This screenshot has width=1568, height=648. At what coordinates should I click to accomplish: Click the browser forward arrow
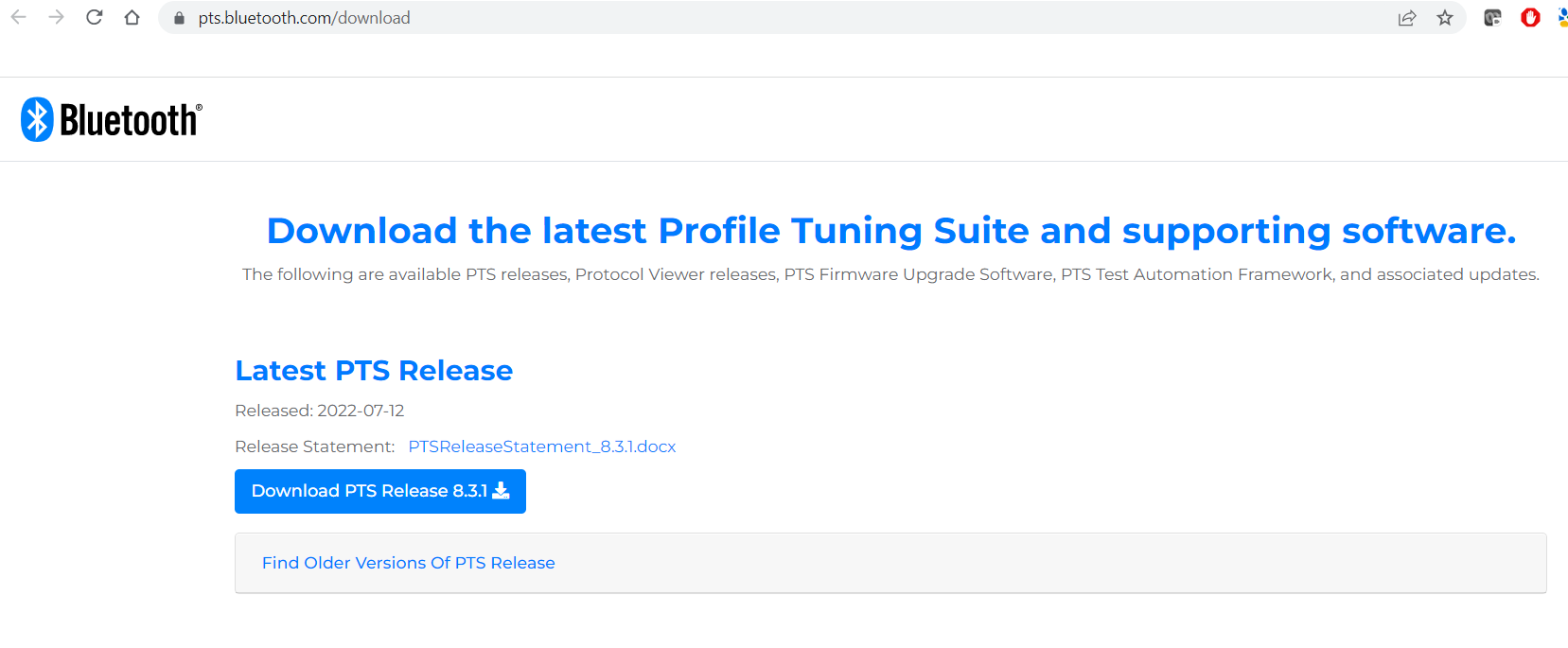pos(56,17)
